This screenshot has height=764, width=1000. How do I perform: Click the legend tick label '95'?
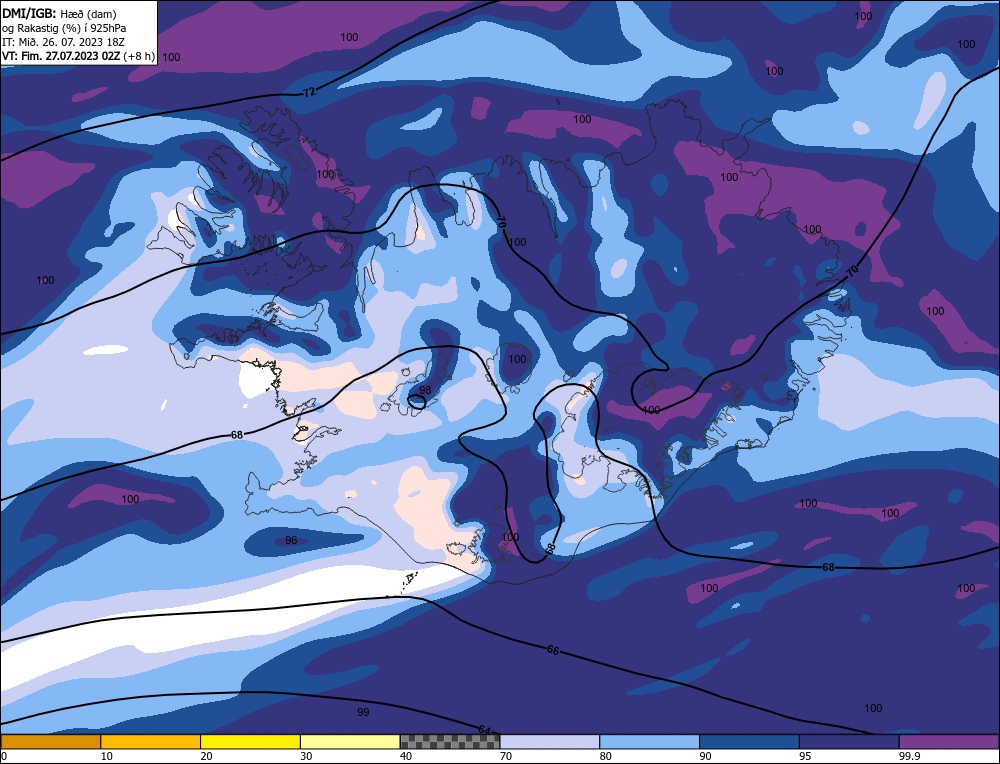[x=805, y=756]
